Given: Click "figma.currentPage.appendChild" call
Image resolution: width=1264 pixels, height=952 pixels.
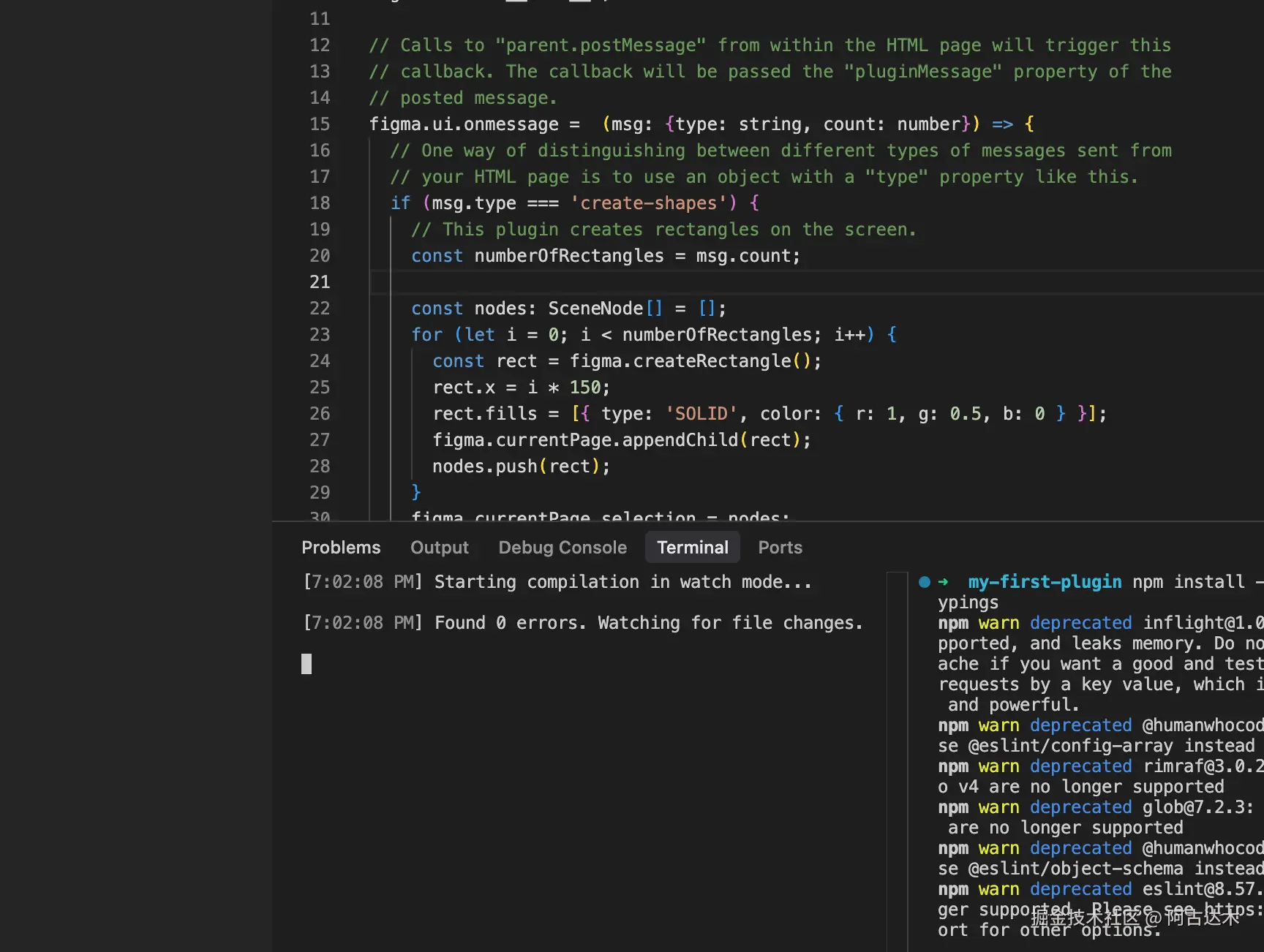Looking at the screenshot, I should (x=585, y=440).
